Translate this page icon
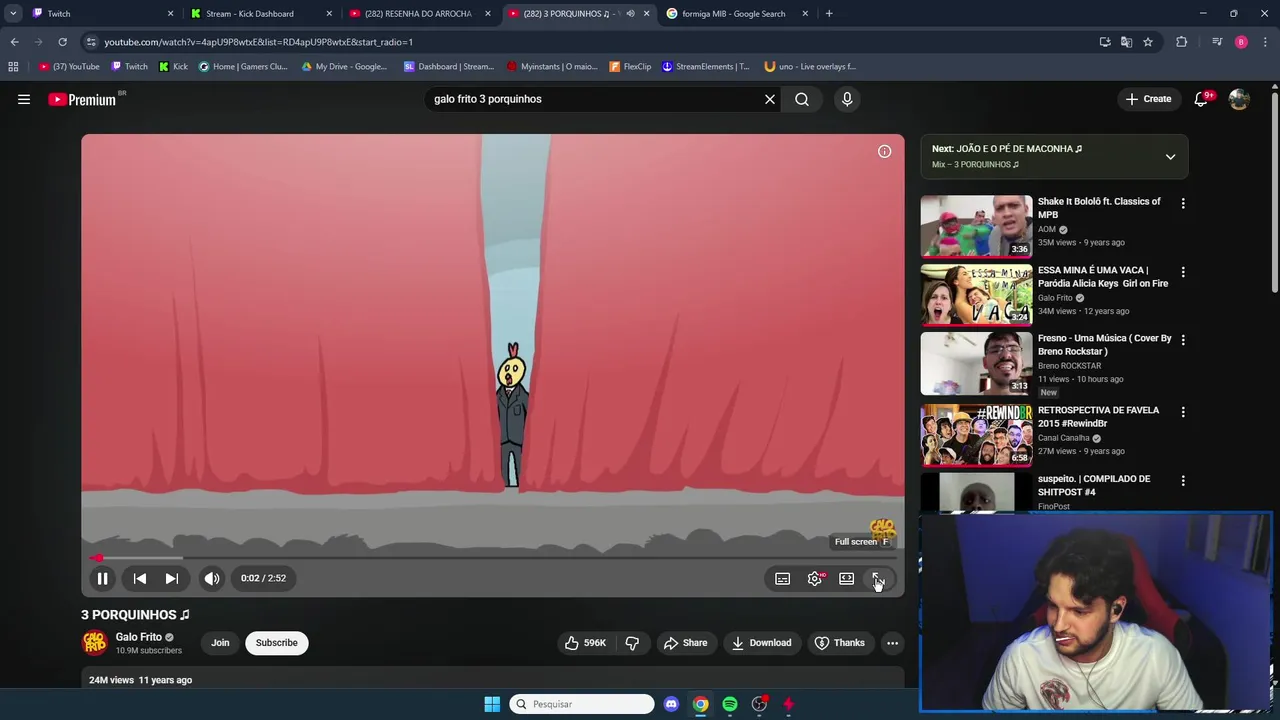Image resolution: width=1280 pixels, height=720 pixels. point(1126,42)
